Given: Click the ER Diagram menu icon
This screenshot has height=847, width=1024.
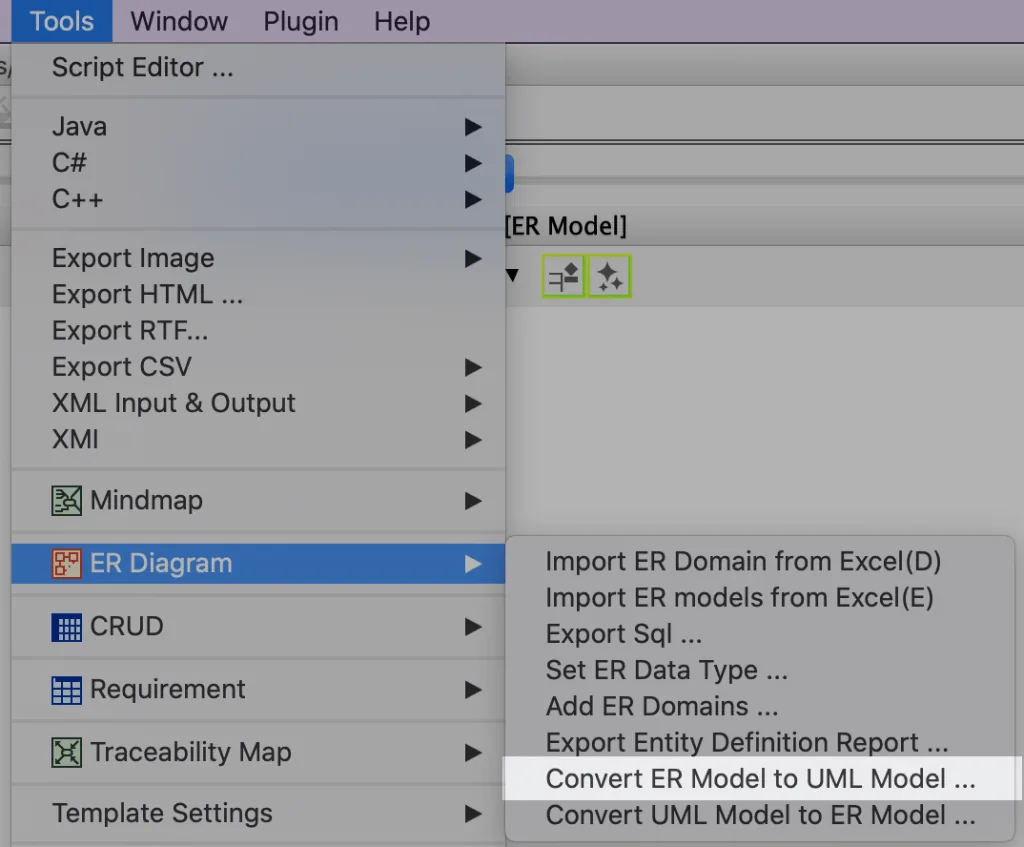Looking at the screenshot, I should coord(67,564).
